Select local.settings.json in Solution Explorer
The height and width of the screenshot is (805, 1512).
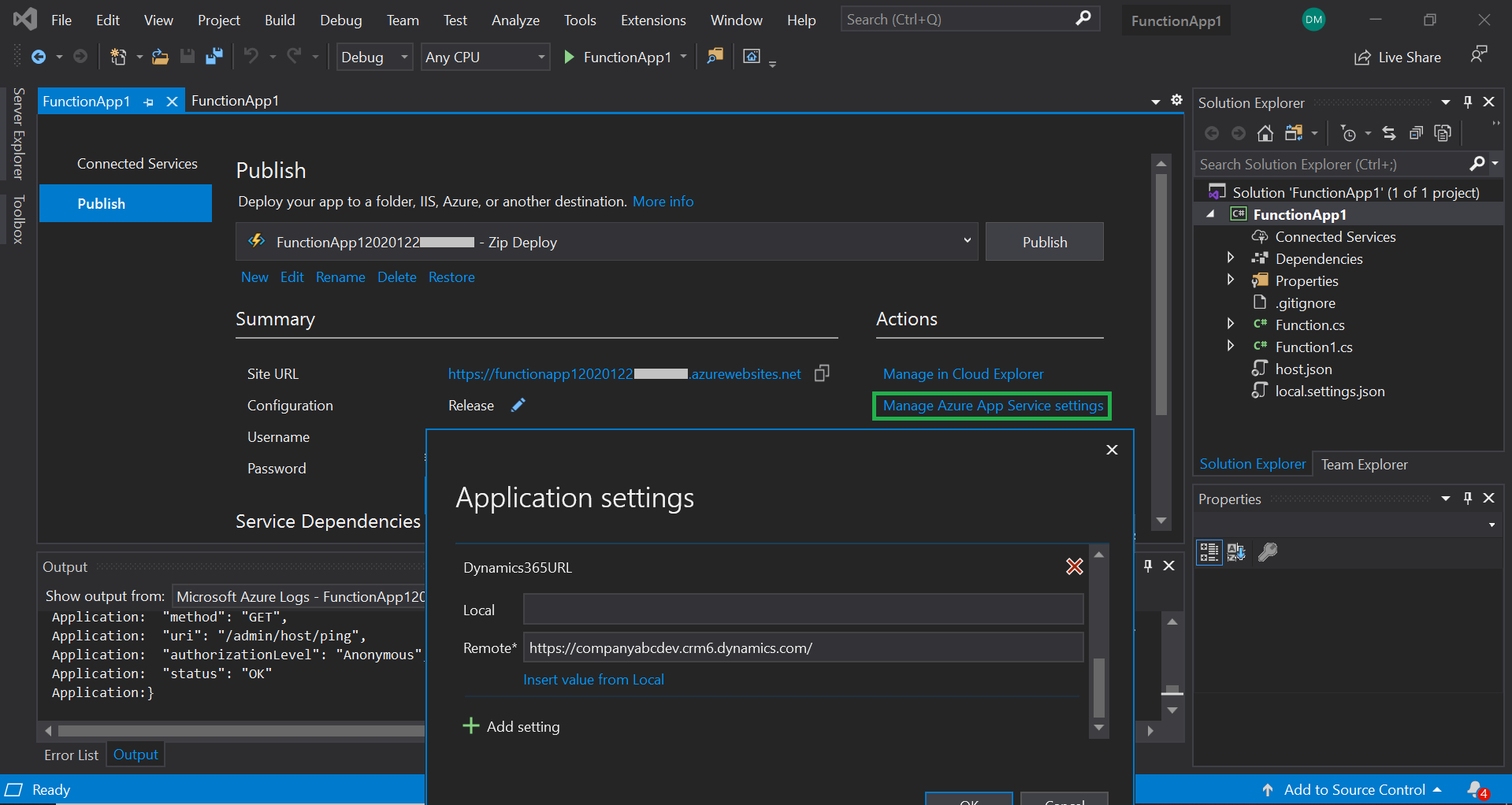1329,391
